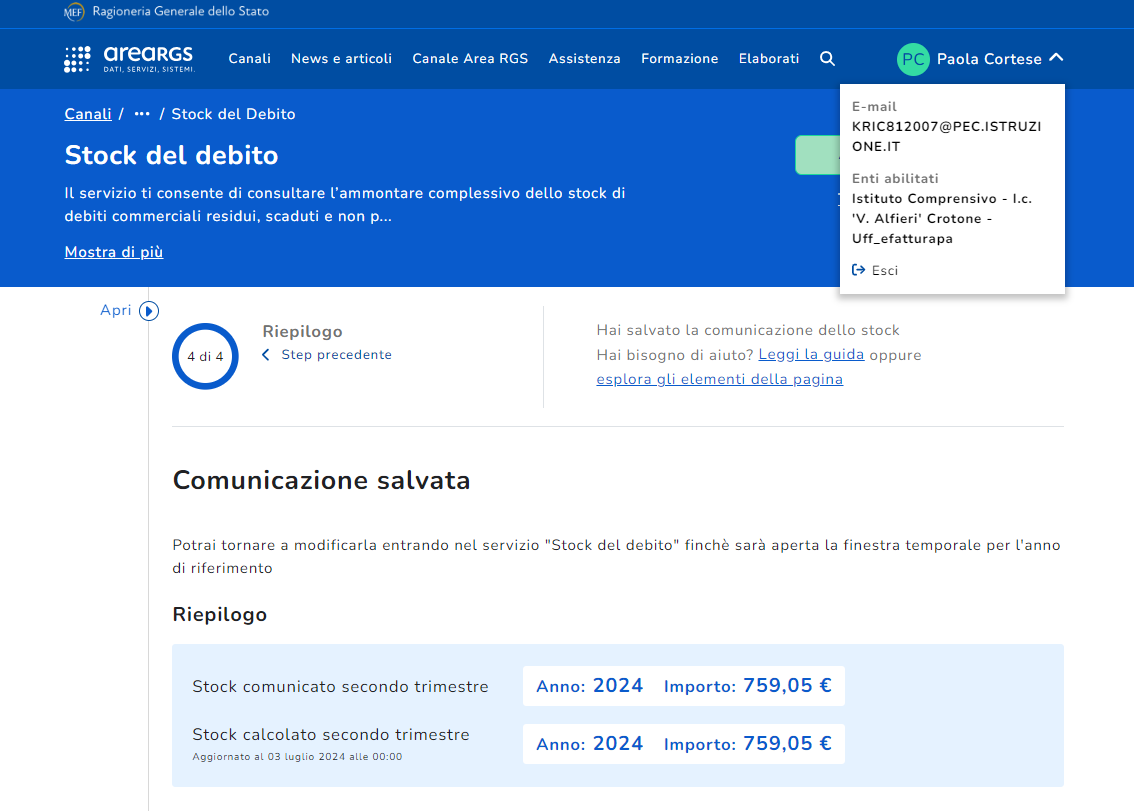1134x811 pixels.
Task: Open Elaborati from the navbar
Action: [769, 59]
